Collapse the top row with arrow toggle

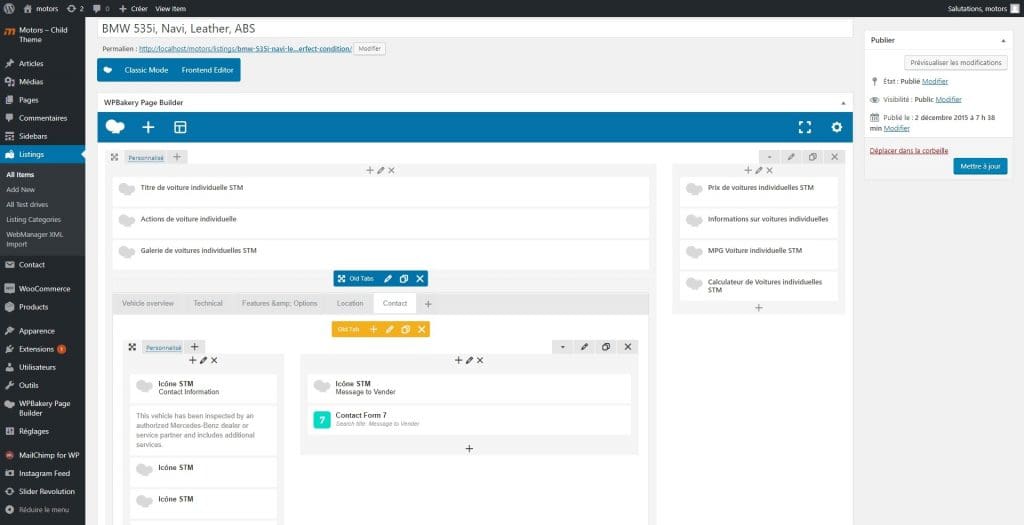769,157
